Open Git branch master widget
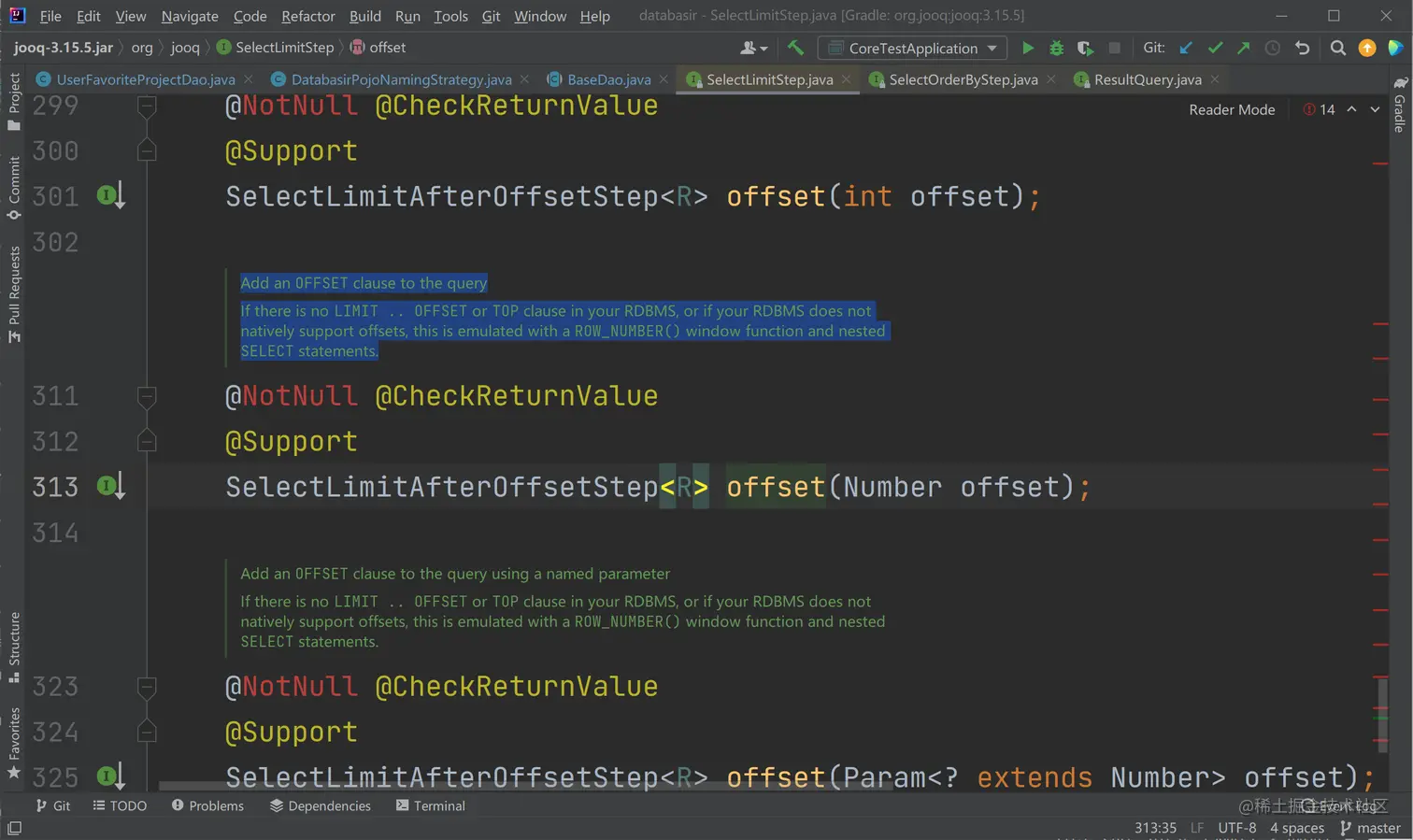The image size is (1413, 840). tap(1370, 828)
